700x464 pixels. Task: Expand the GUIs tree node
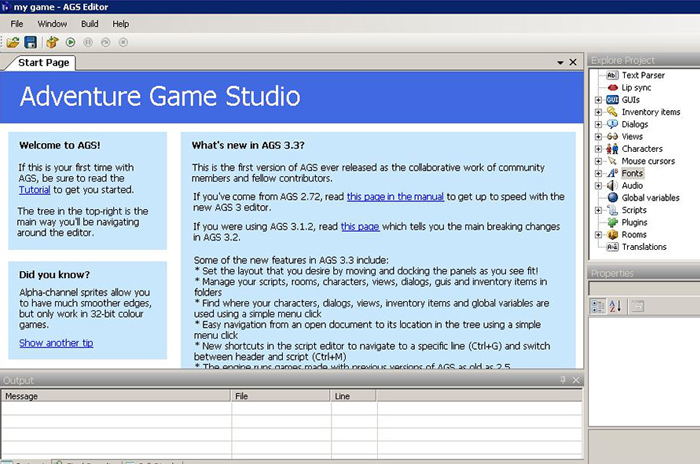tap(598, 100)
